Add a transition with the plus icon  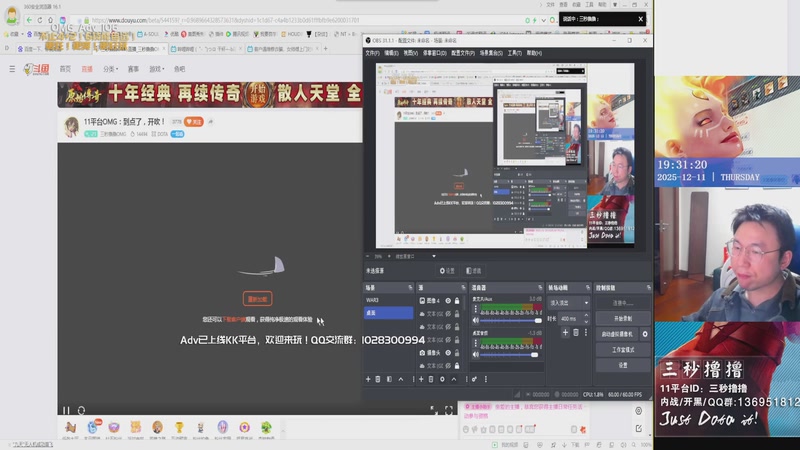click(565, 333)
